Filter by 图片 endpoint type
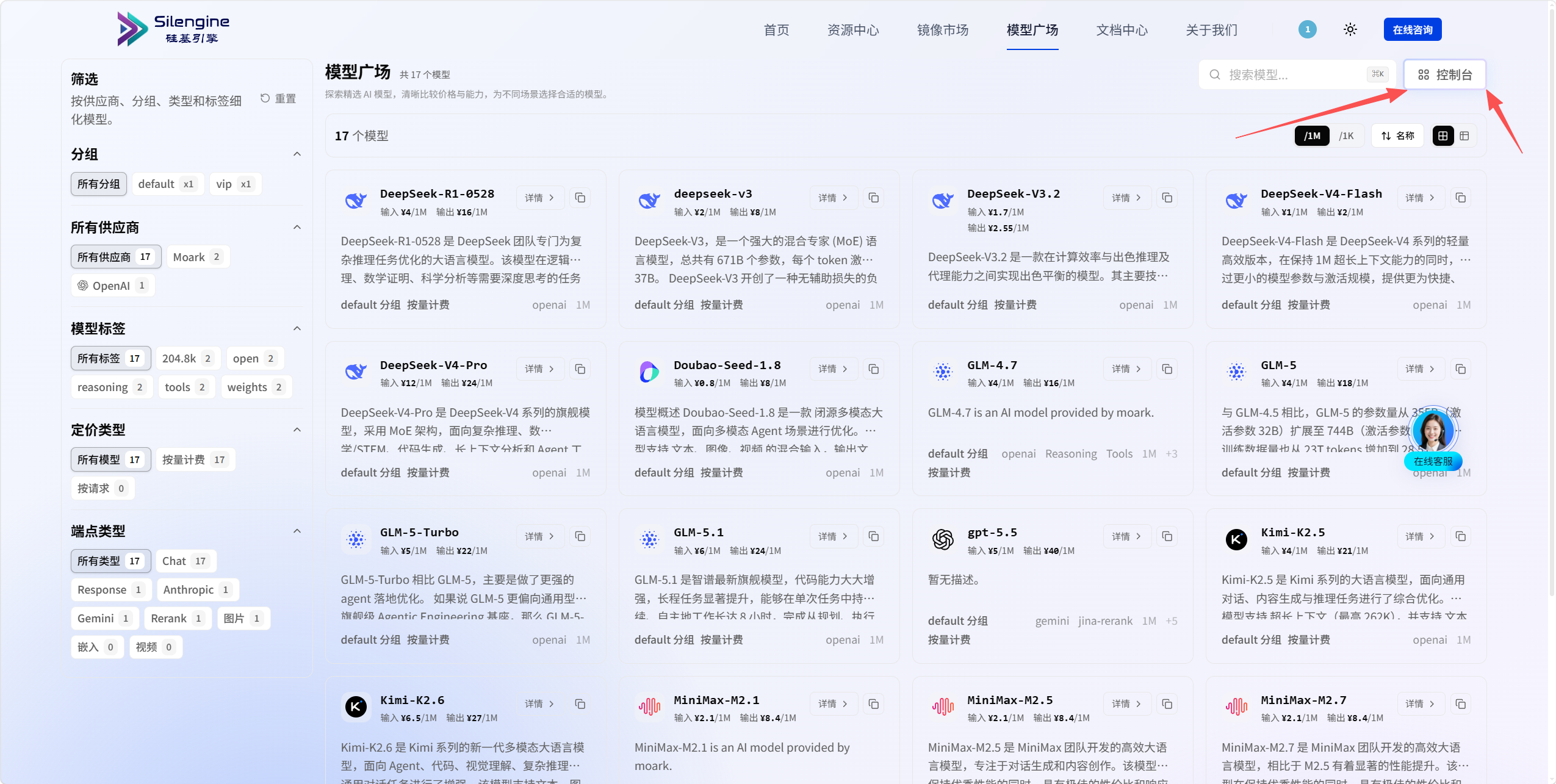This screenshot has height=784, width=1556. coord(243,618)
